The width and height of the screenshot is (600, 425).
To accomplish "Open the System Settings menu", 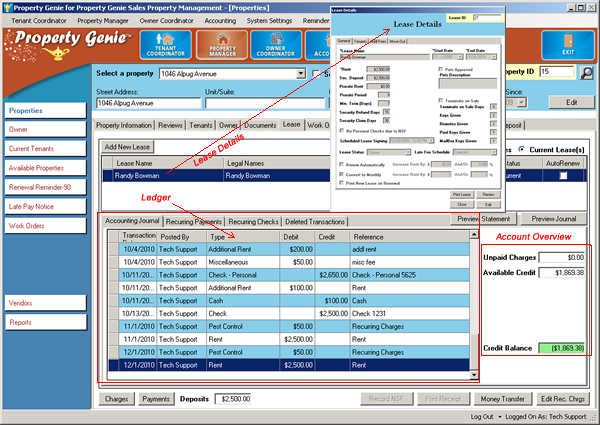I will (269, 21).
